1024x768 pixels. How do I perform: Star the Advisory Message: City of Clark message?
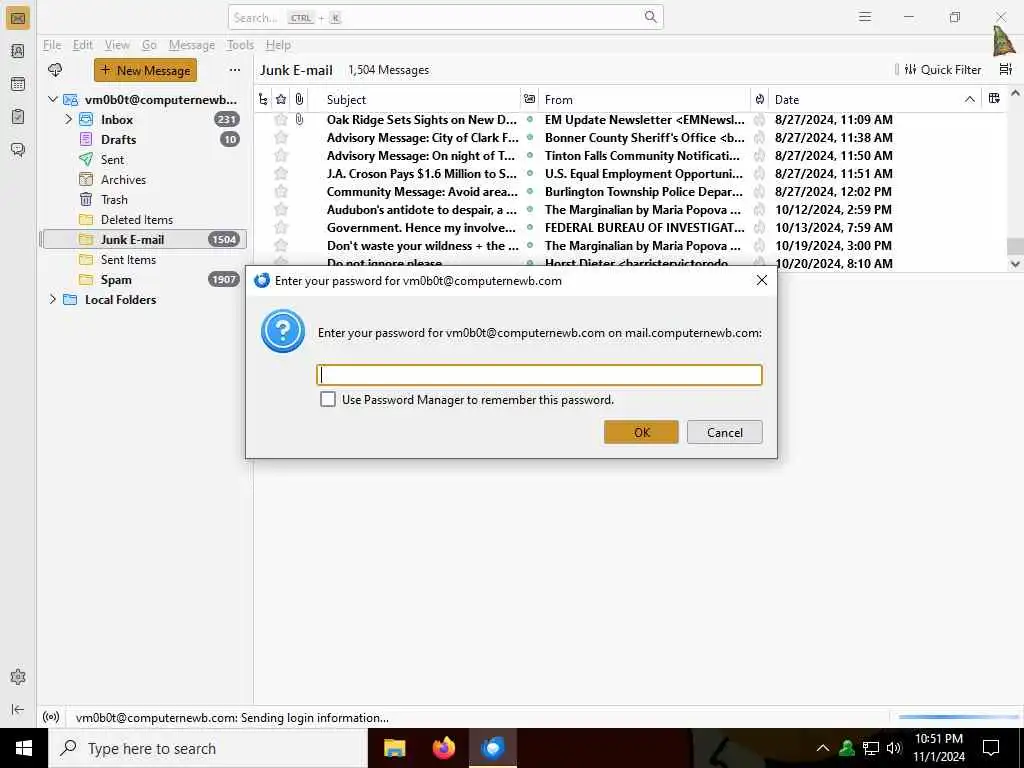pos(281,138)
